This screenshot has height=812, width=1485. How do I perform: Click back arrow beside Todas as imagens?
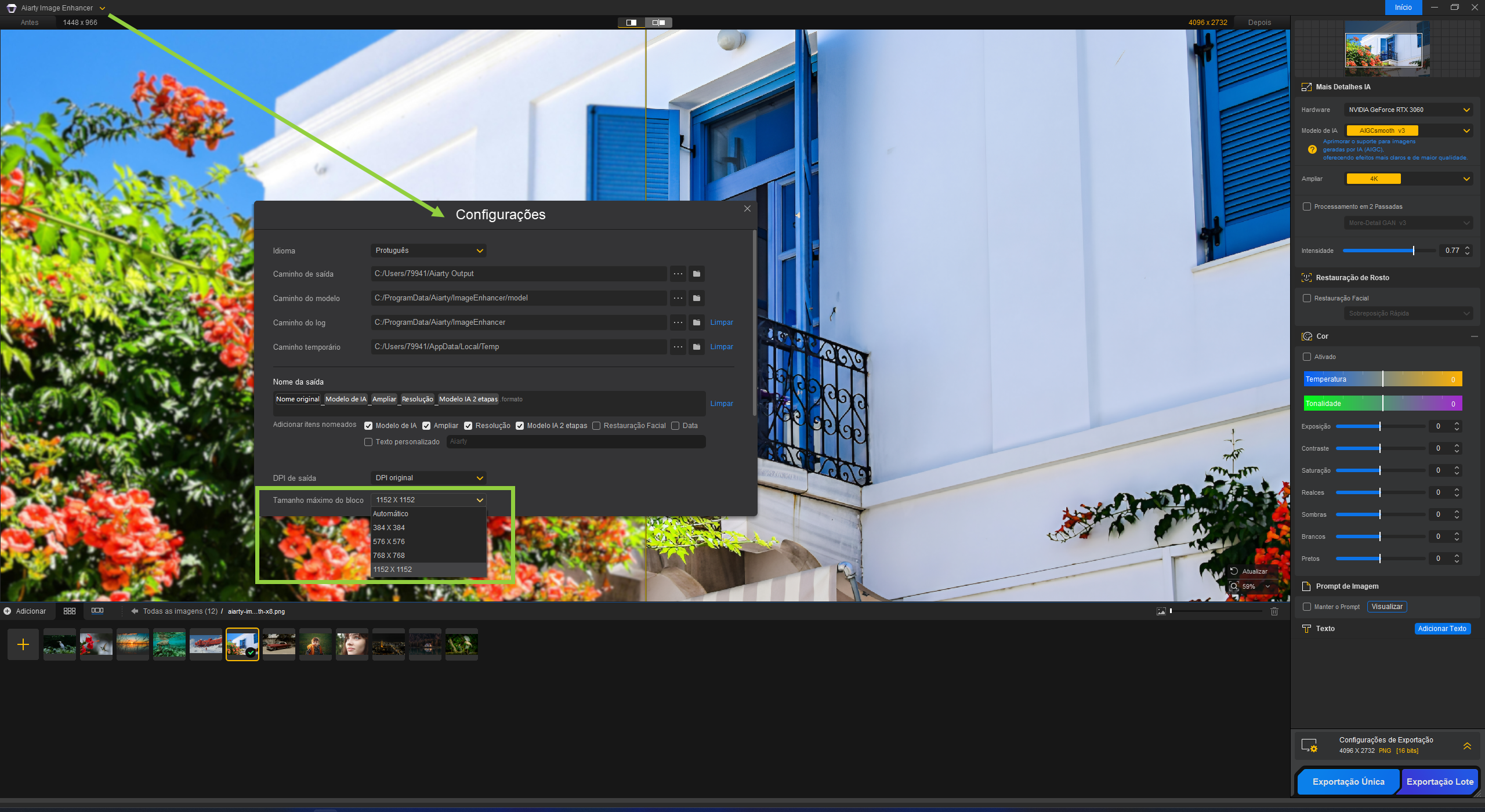pyautogui.click(x=135, y=611)
